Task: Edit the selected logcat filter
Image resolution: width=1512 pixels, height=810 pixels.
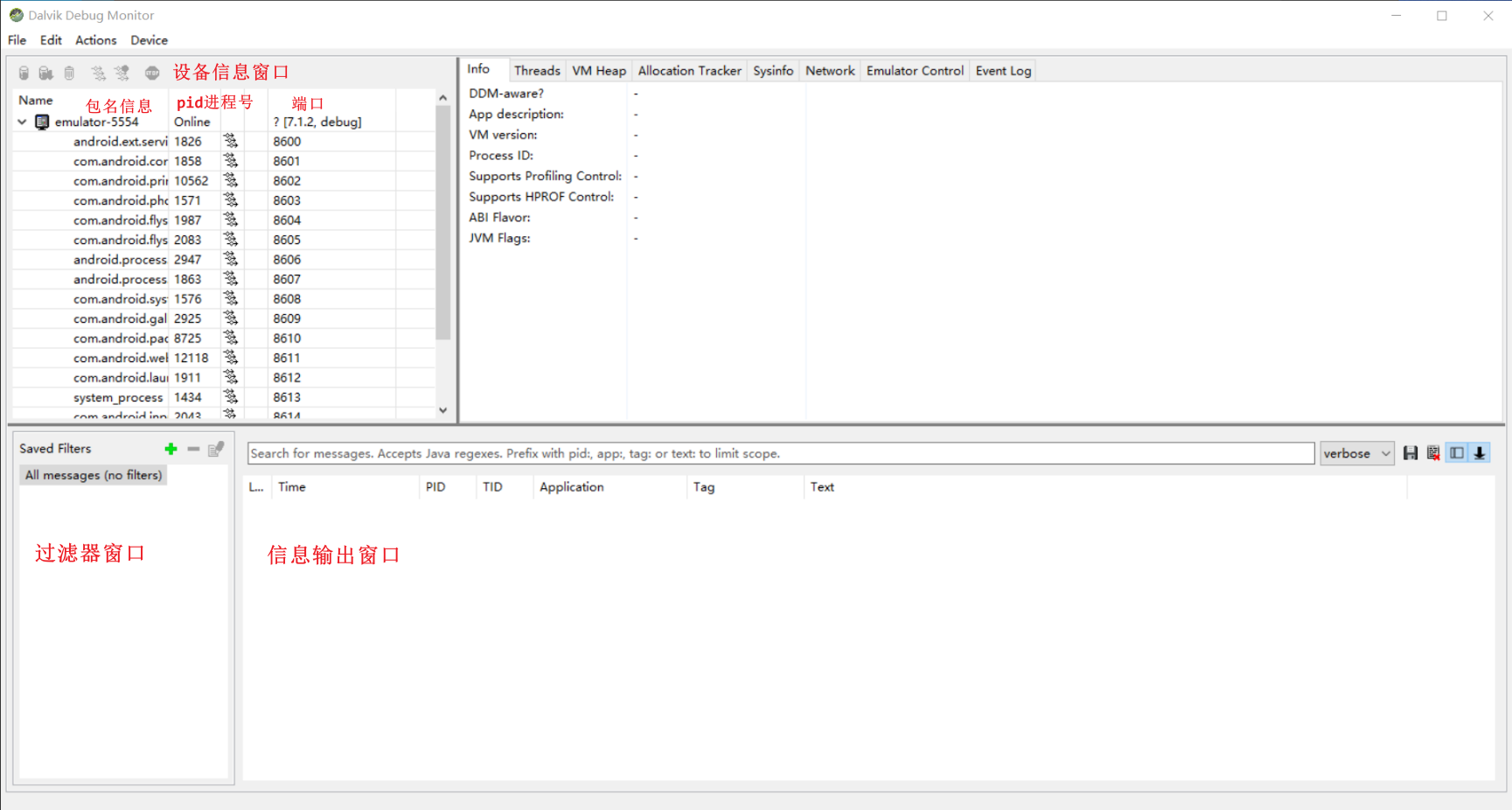Action: pyautogui.click(x=216, y=449)
